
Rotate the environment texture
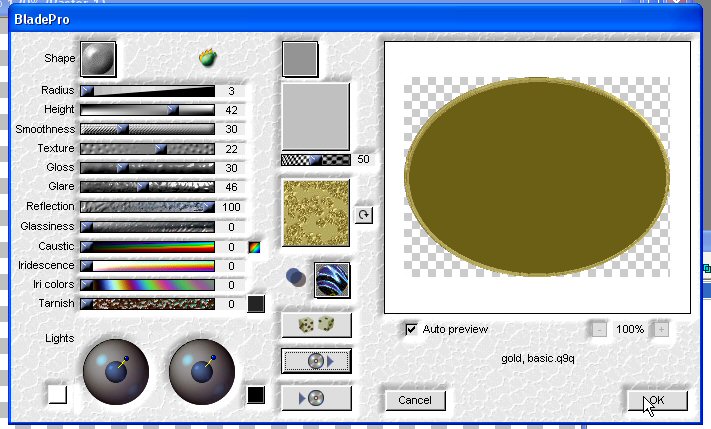coord(364,214)
